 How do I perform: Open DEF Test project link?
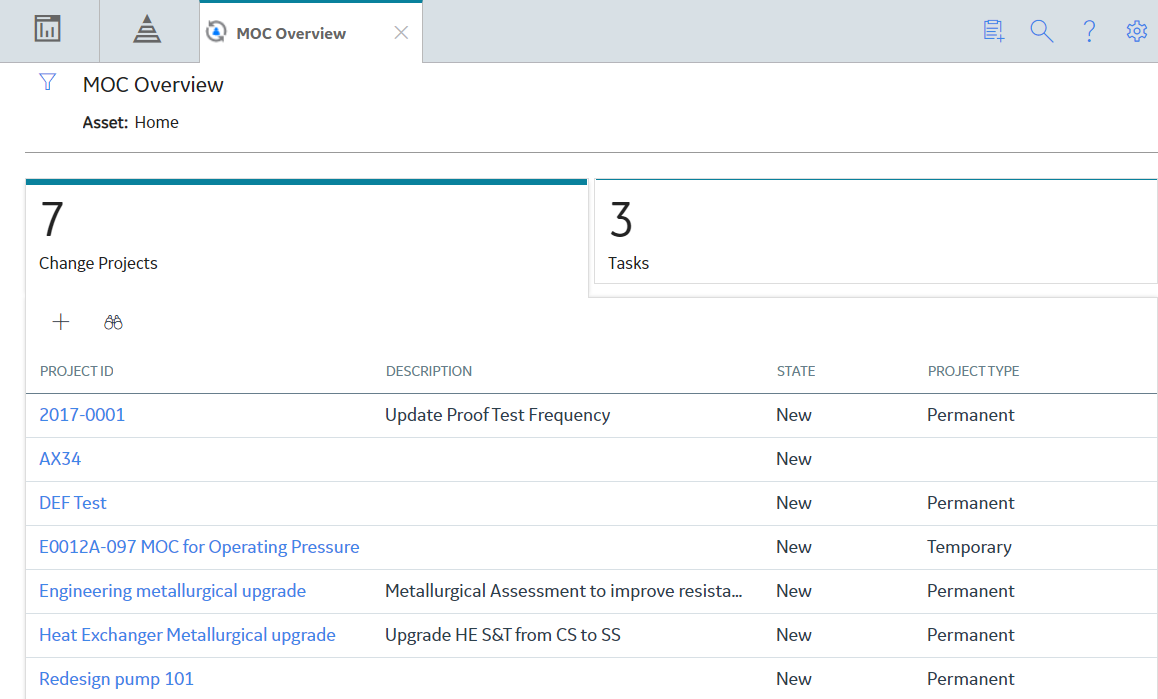(x=72, y=502)
